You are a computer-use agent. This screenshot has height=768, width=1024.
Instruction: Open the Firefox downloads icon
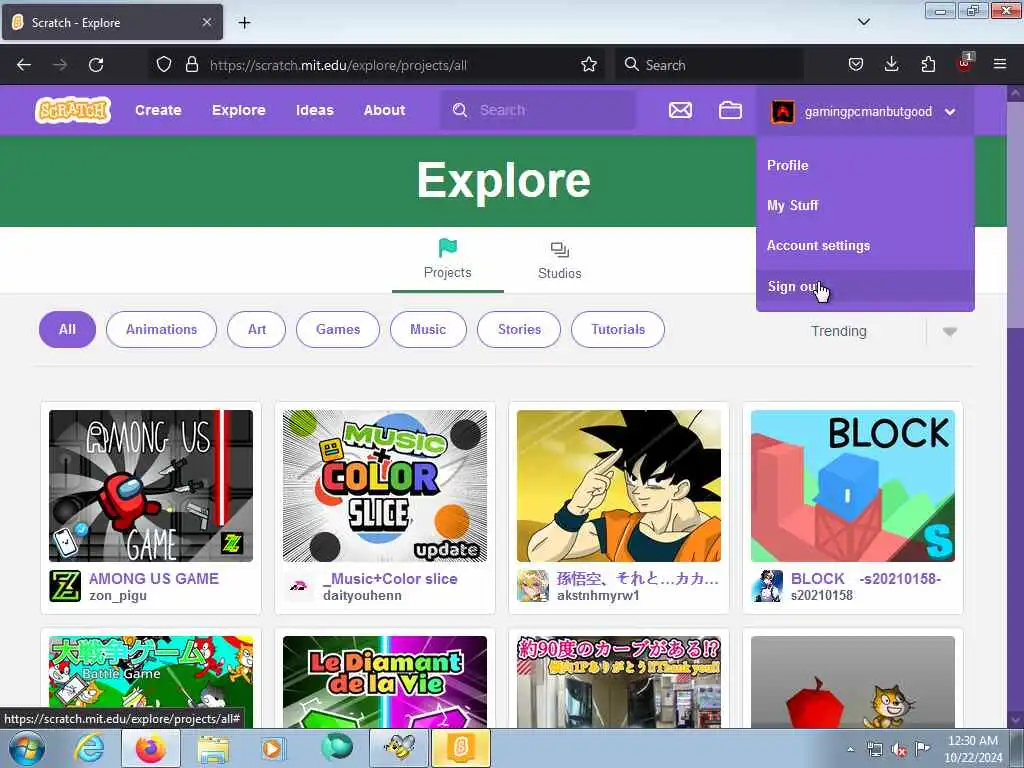[x=891, y=64]
